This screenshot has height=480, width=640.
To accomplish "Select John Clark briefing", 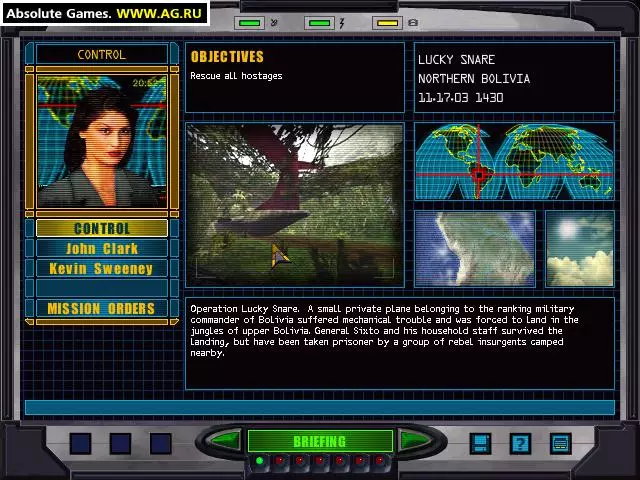I will pos(102,248).
